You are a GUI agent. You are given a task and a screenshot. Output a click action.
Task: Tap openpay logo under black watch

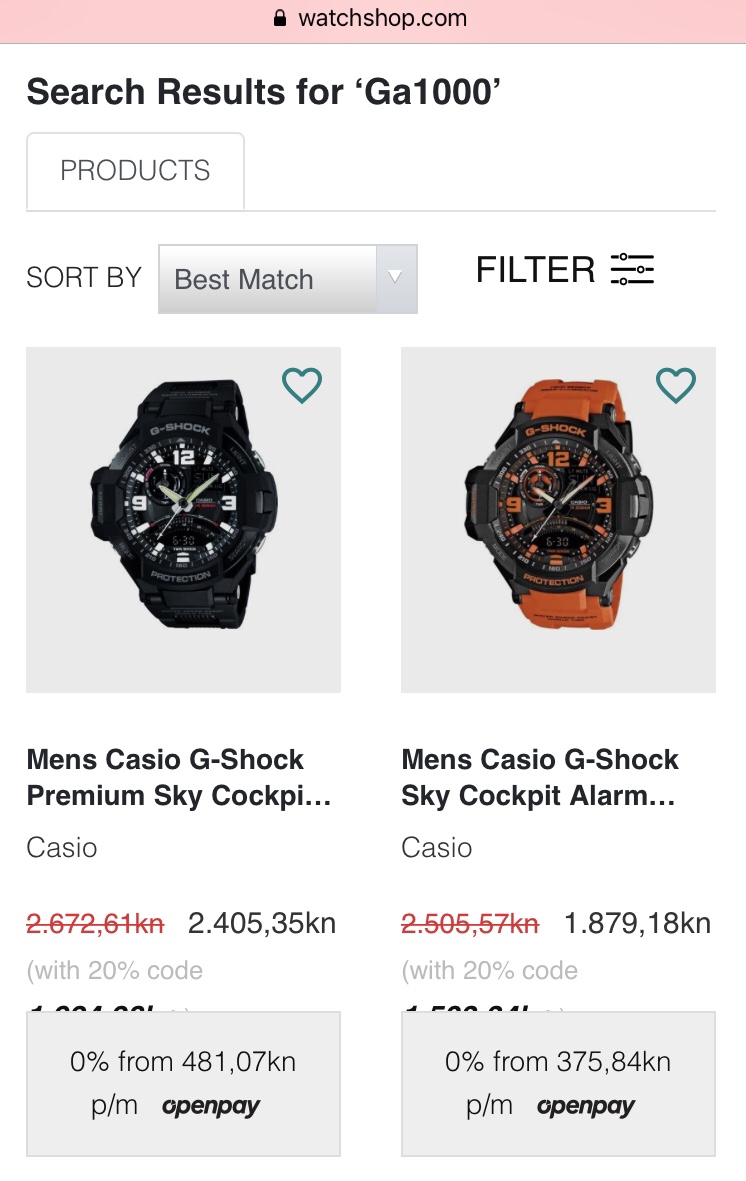point(211,1106)
